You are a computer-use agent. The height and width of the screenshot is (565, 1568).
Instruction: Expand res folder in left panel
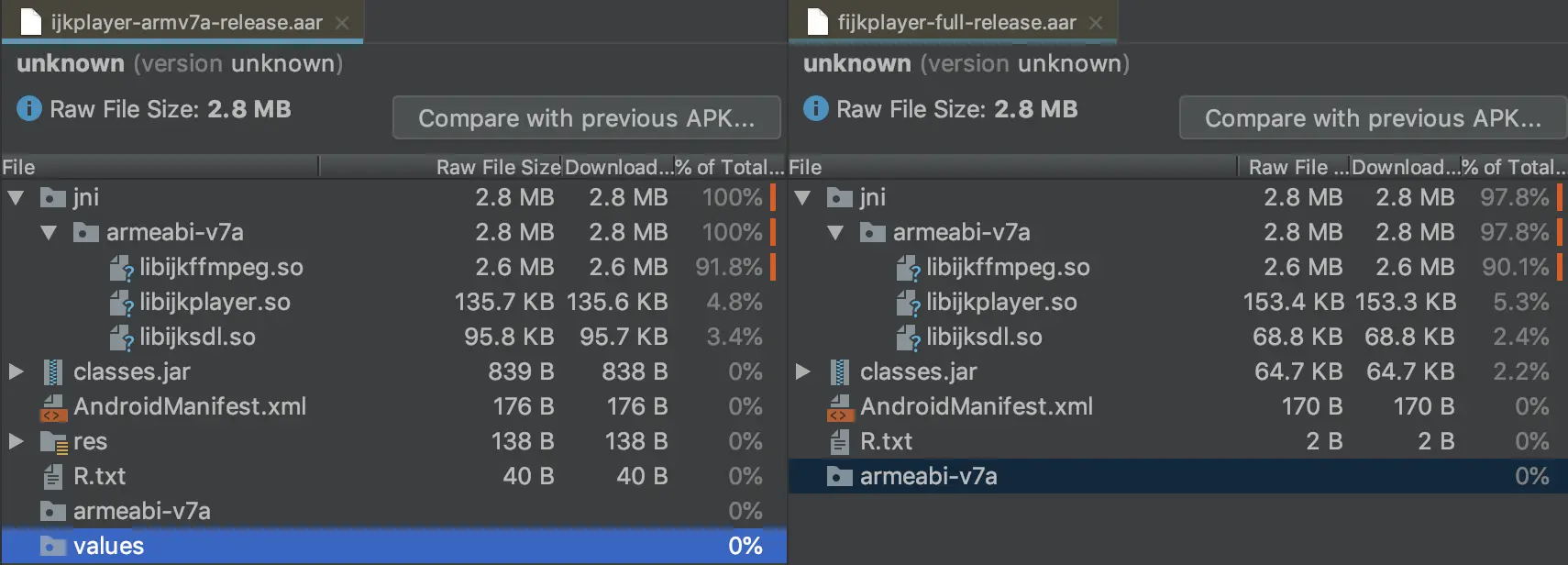pos(16,441)
